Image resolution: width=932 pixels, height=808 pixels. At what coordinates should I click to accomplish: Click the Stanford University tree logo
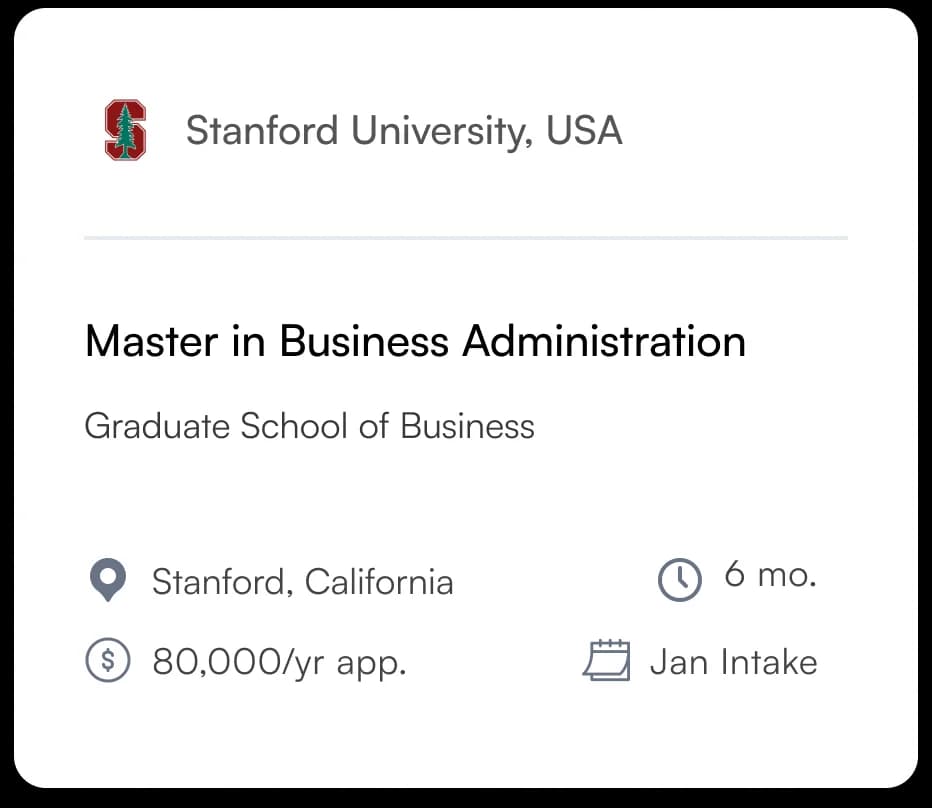[x=125, y=130]
